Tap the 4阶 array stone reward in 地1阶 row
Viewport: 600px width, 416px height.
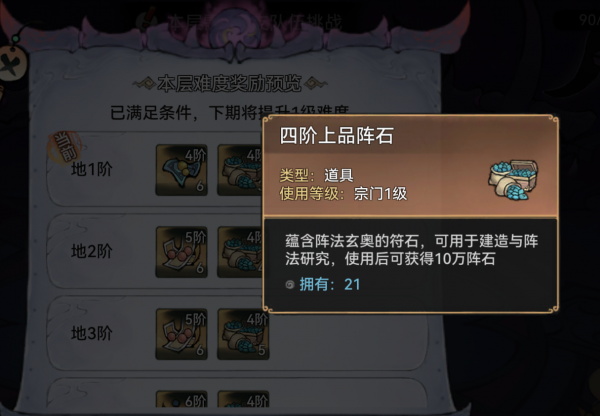[x=240, y=170]
